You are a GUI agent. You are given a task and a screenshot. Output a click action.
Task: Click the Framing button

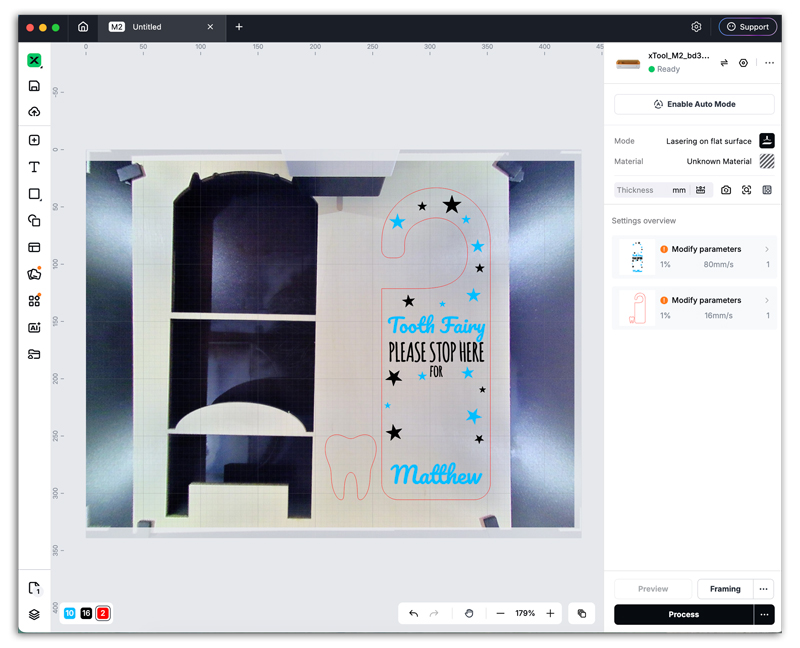point(725,589)
